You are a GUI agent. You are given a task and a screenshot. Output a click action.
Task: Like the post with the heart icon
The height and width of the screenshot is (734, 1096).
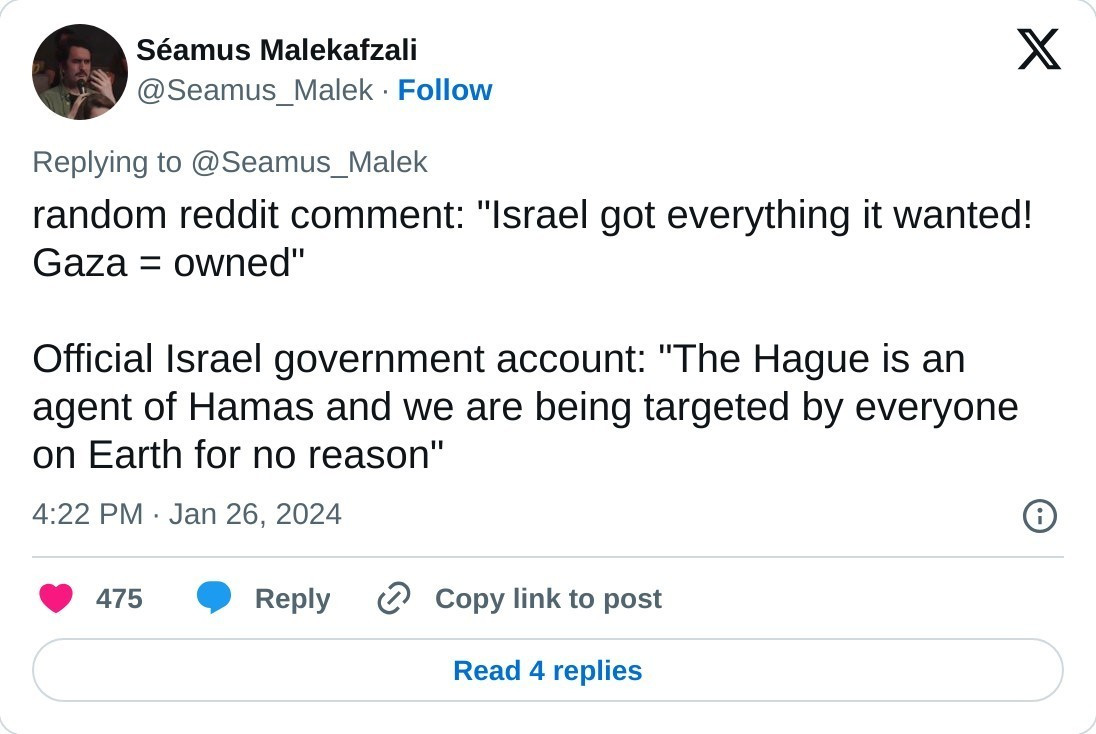(x=56, y=598)
